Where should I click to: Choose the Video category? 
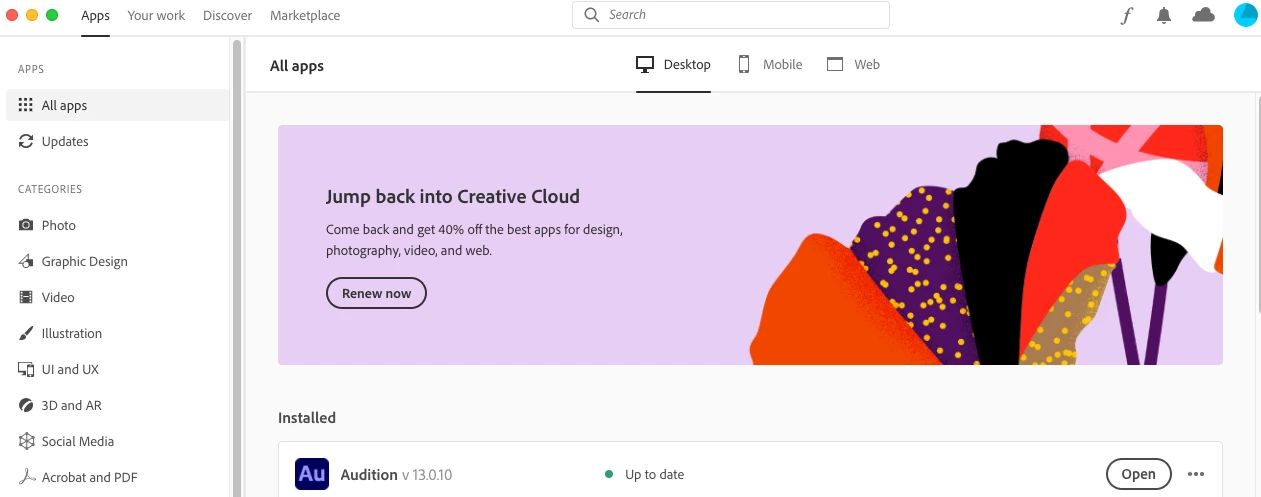click(x=117, y=297)
